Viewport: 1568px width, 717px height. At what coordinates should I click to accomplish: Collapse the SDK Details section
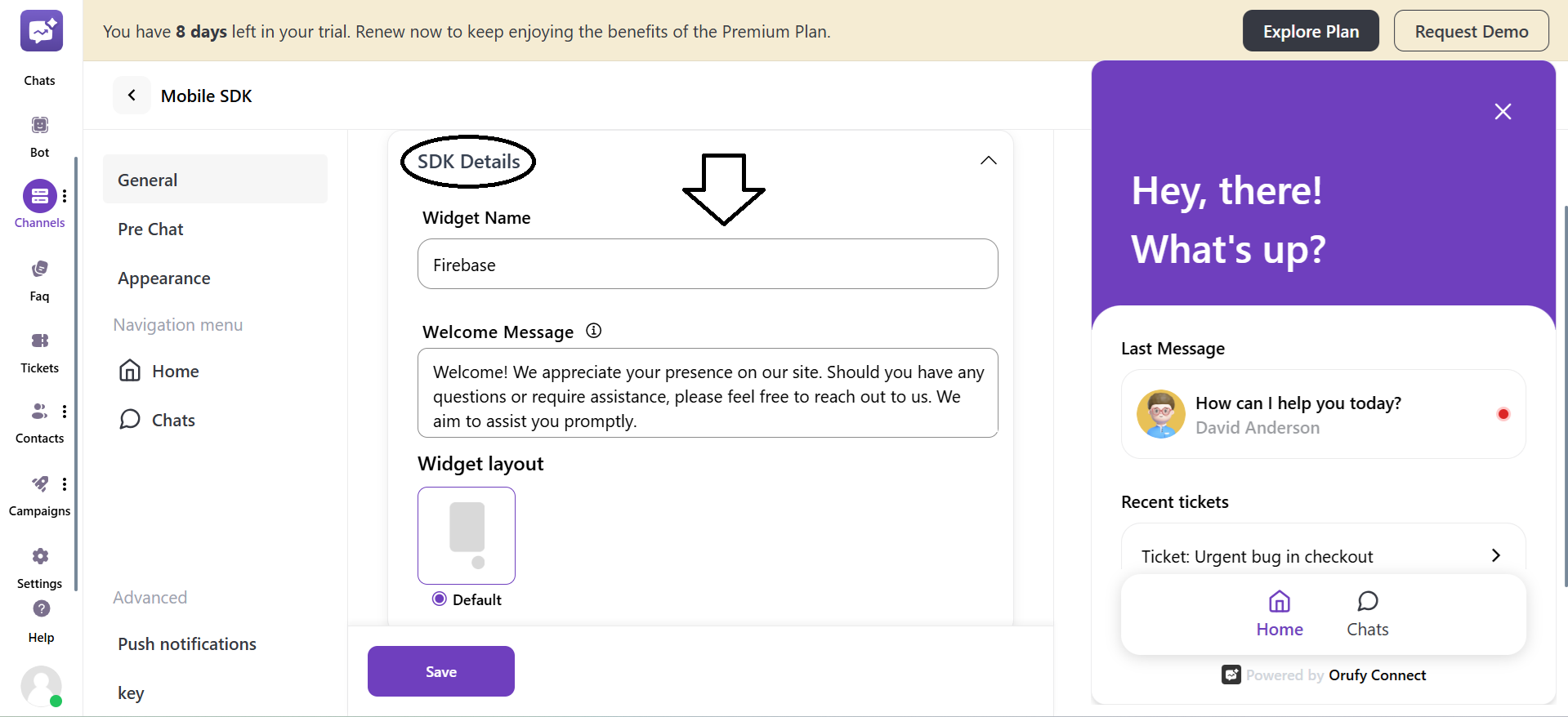[988, 161]
